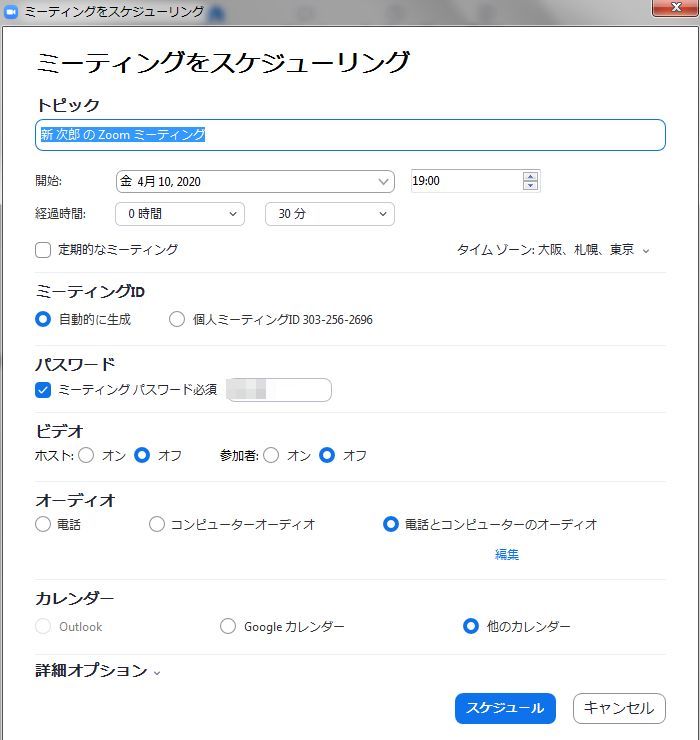700x740 pixels.
Task: Click the スケジュール button
Action: (x=505, y=708)
